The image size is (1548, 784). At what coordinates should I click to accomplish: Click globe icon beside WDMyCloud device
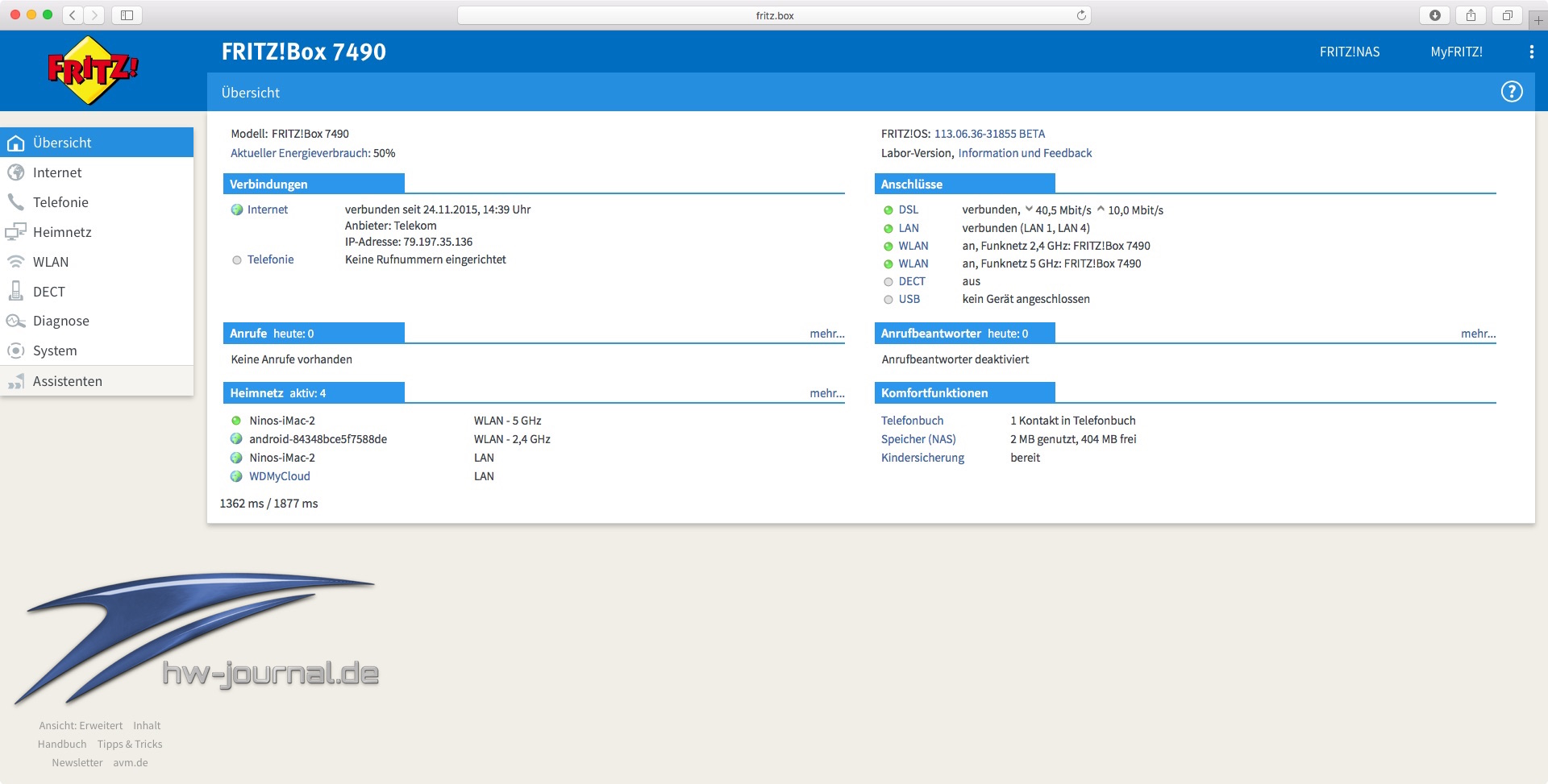click(x=236, y=476)
